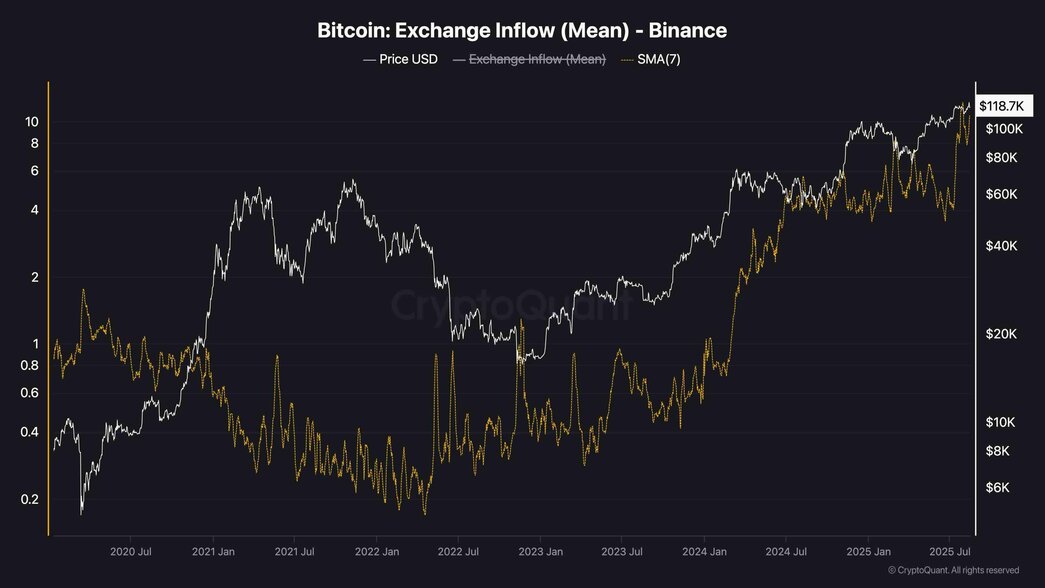This screenshot has height=588, width=1045.
Task: Click the $118.7K current price label
Action: (1001, 106)
